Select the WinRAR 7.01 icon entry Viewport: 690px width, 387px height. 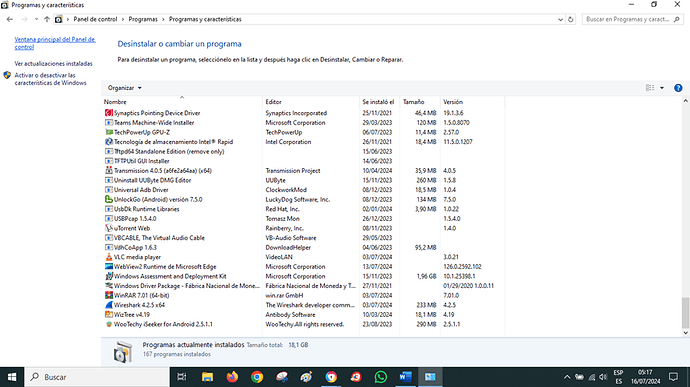click(x=109, y=295)
